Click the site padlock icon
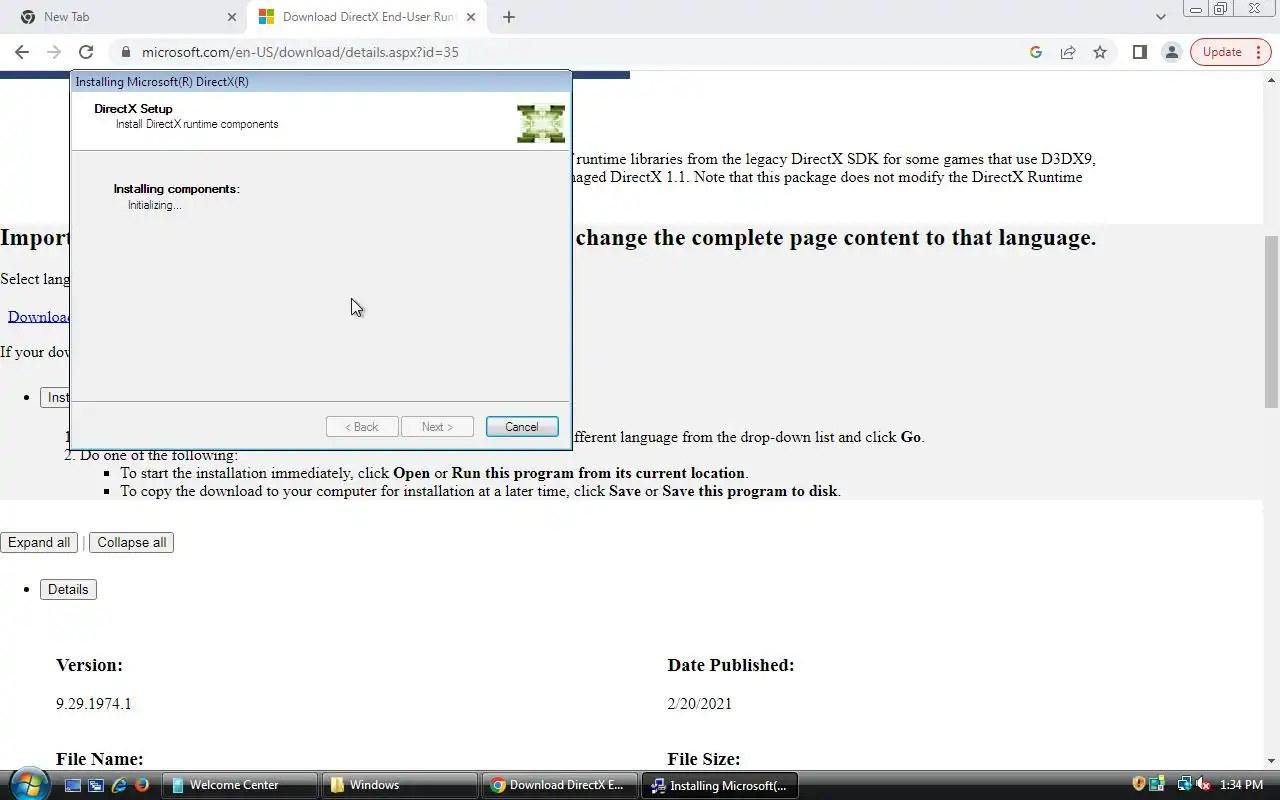The image size is (1280, 800). click(x=125, y=52)
